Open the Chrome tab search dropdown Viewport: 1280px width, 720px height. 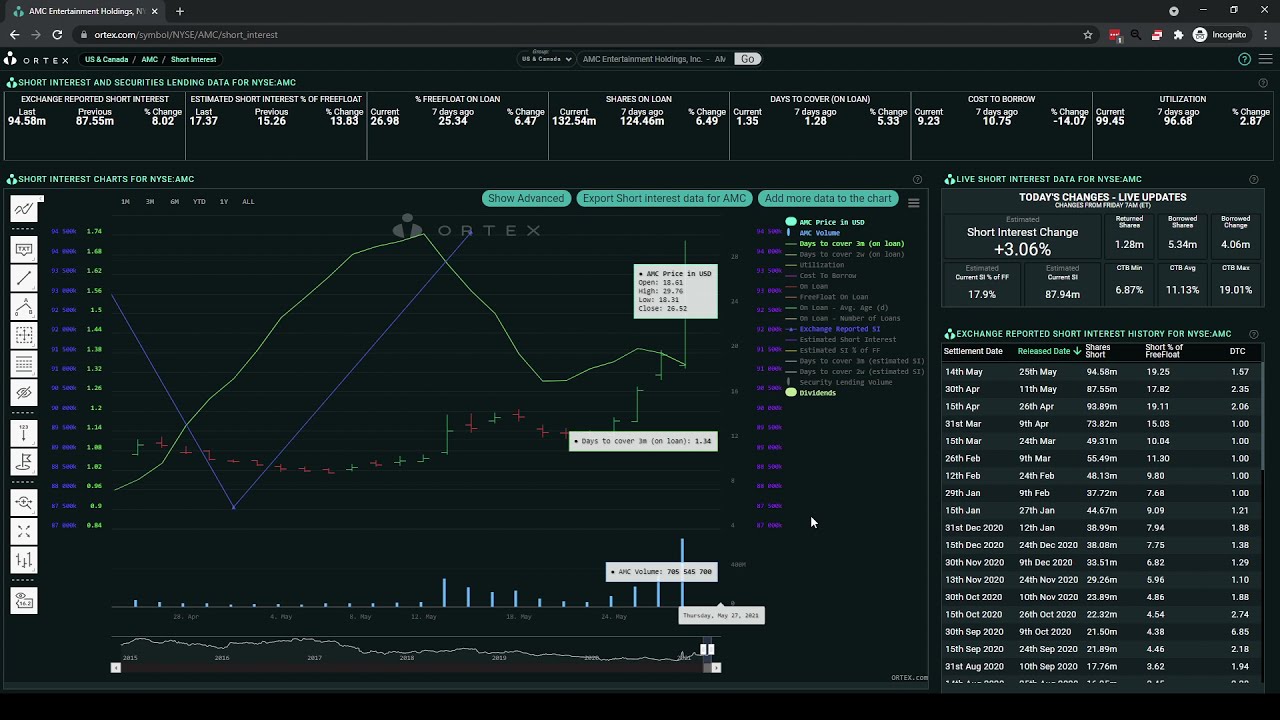[1174, 11]
